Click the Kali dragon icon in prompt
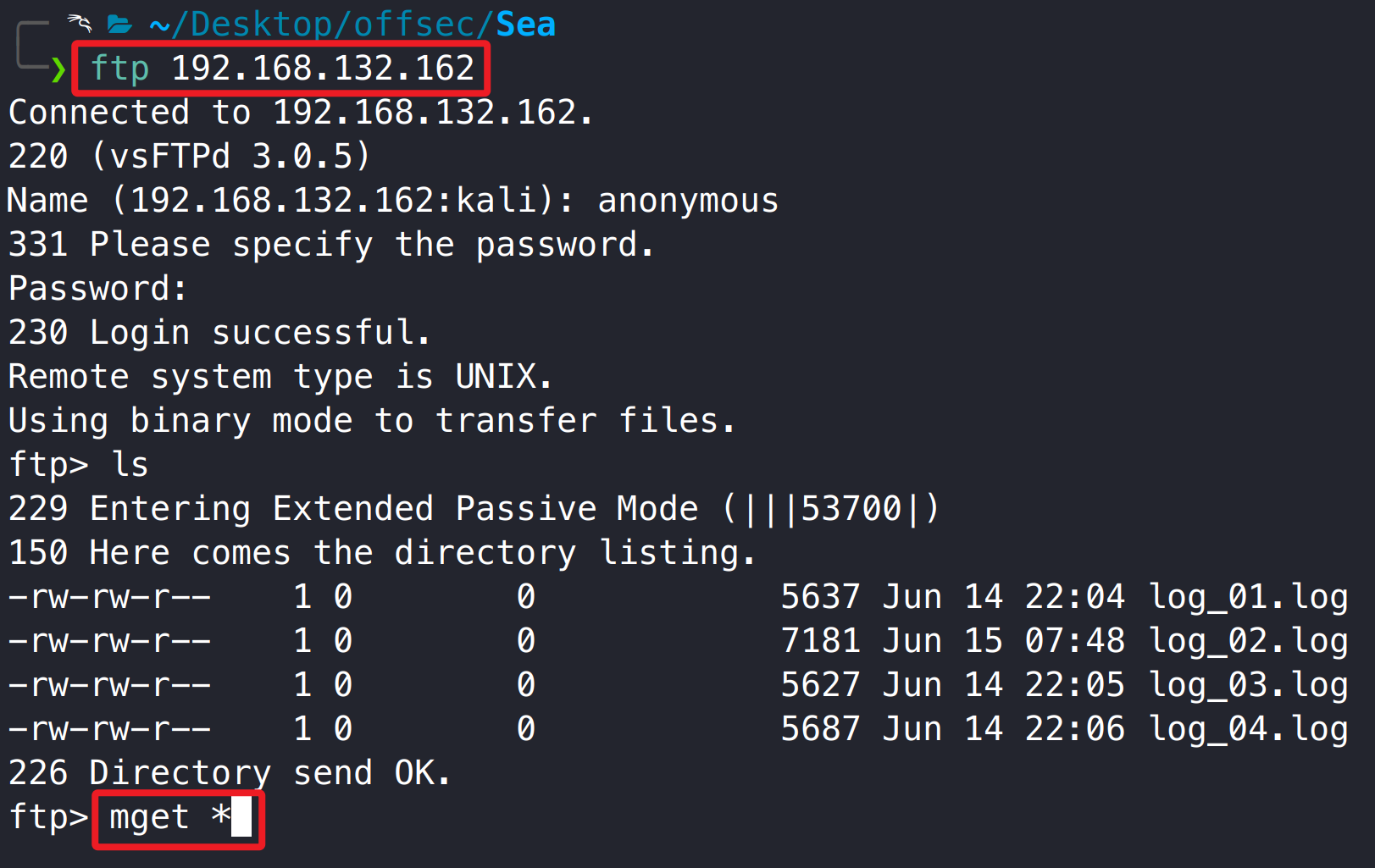Image resolution: width=1375 pixels, height=868 pixels. click(x=80, y=23)
